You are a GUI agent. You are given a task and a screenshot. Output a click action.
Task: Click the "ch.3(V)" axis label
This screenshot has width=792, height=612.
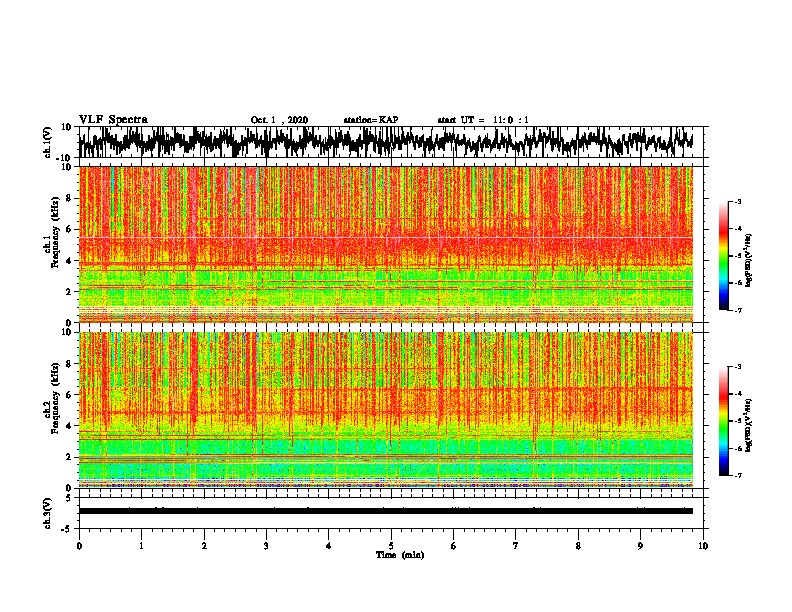(48, 513)
